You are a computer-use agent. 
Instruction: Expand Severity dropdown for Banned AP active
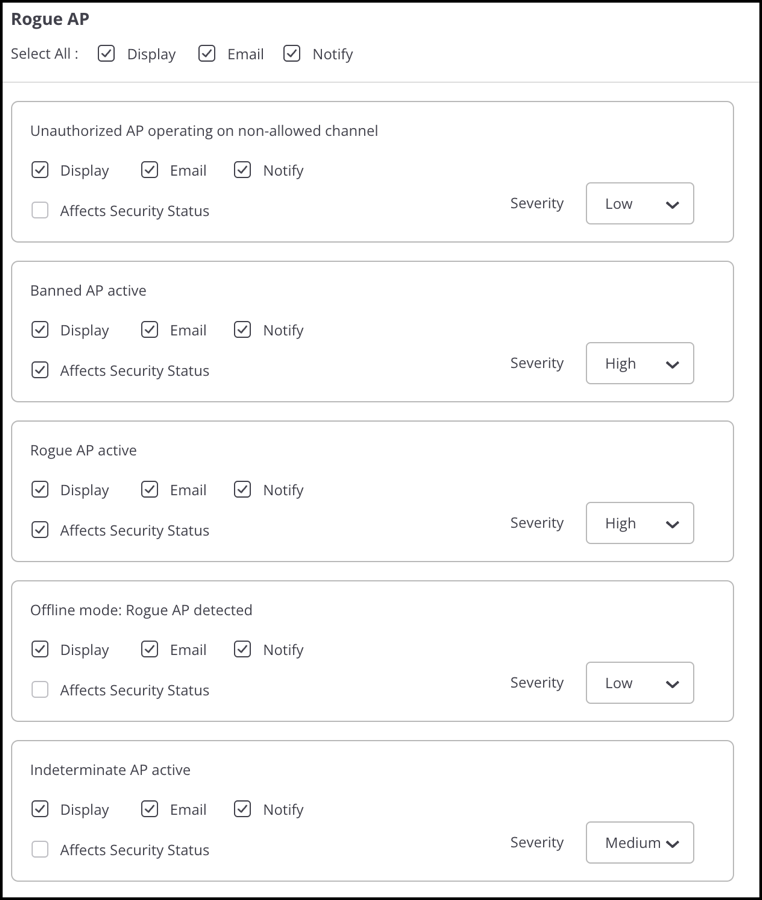(640, 363)
